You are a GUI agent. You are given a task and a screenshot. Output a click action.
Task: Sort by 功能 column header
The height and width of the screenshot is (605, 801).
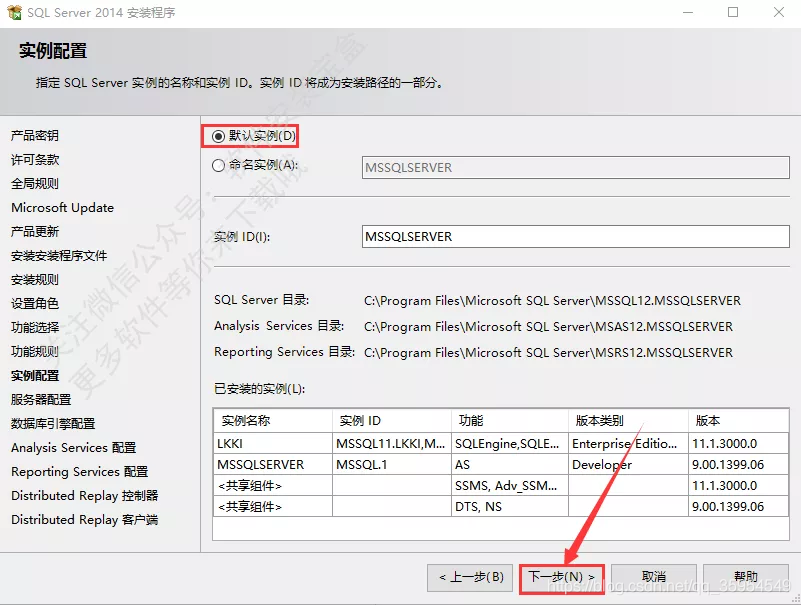pos(510,421)
